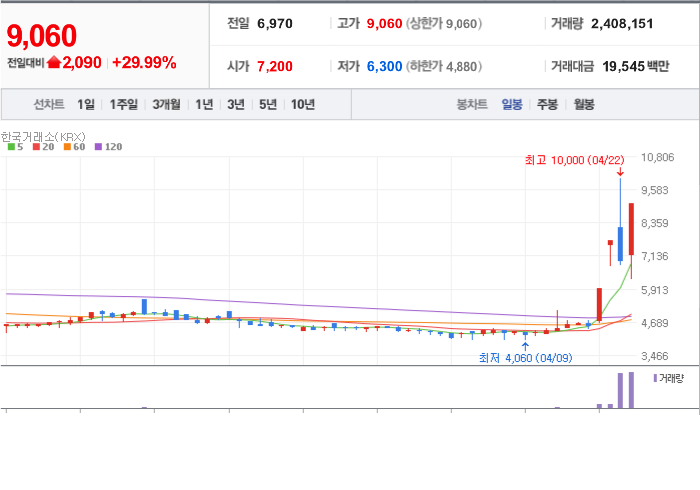Click the green 5-day moving average swatch

[12, 147]
